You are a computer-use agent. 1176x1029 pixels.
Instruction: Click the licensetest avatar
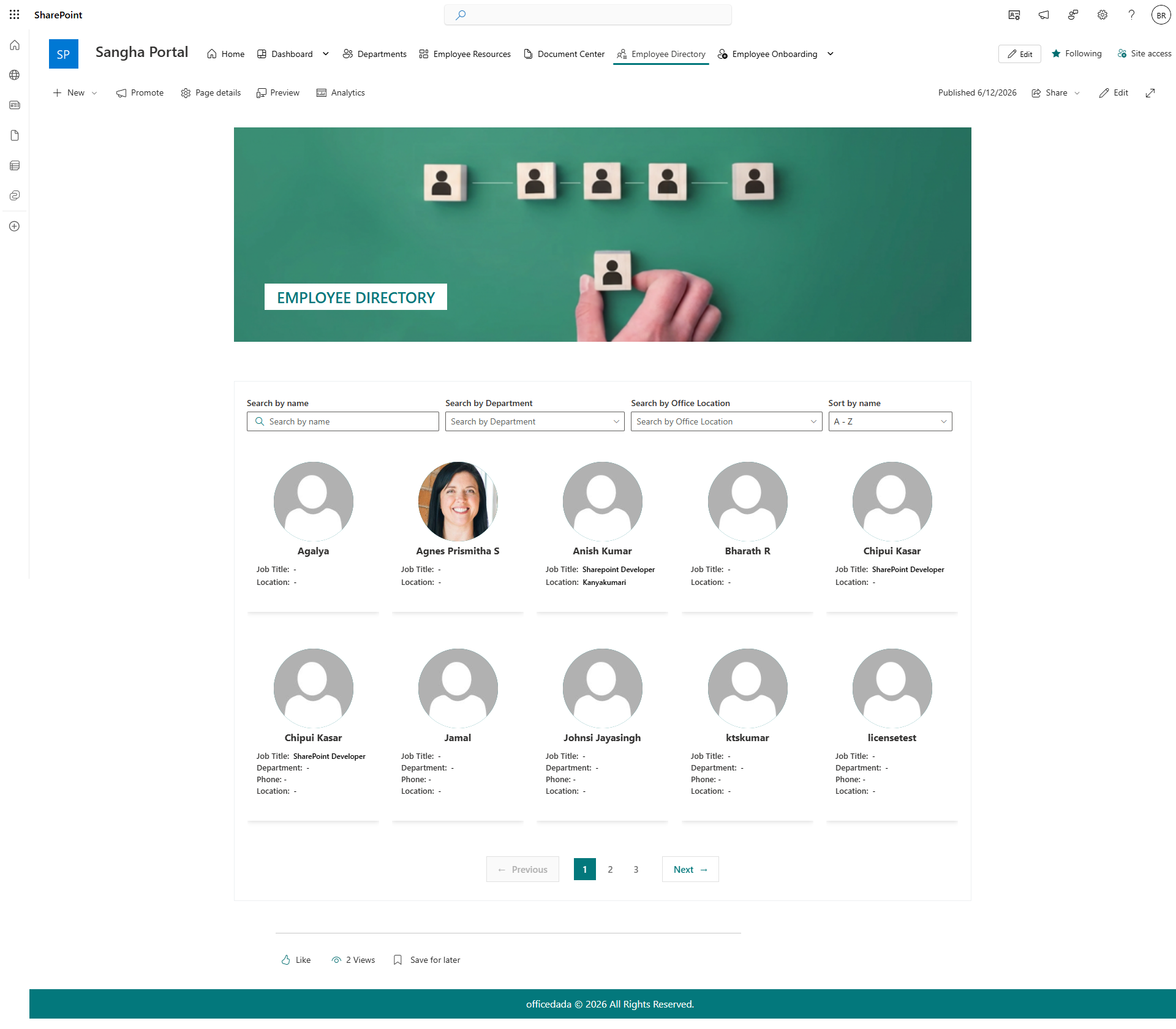(x=892, y=688)
